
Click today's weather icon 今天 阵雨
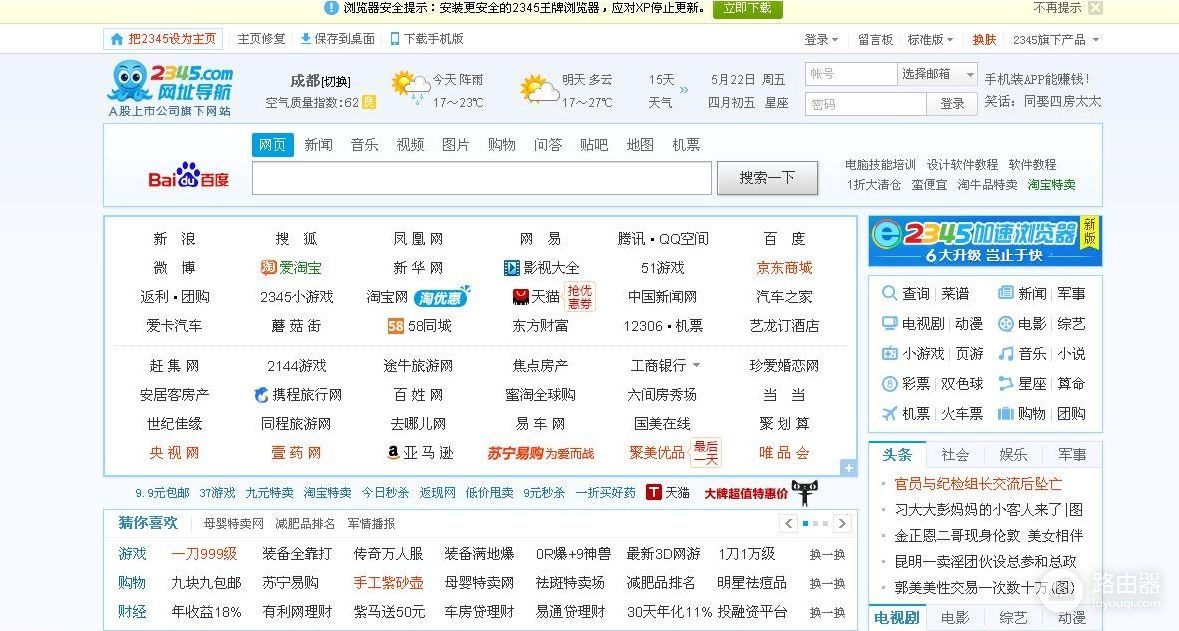[411, 87]
